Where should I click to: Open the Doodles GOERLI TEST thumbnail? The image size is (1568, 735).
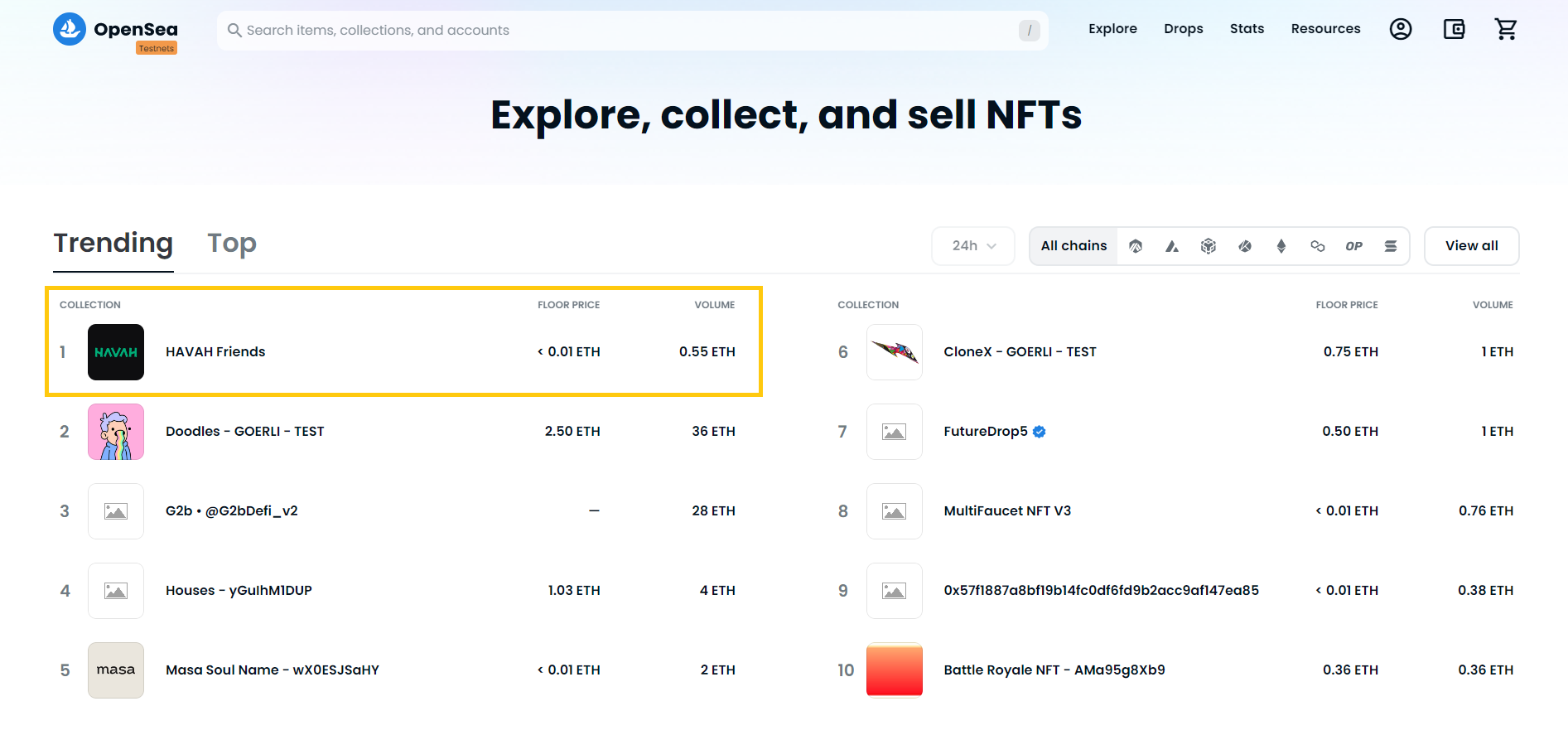coord(116,432)
